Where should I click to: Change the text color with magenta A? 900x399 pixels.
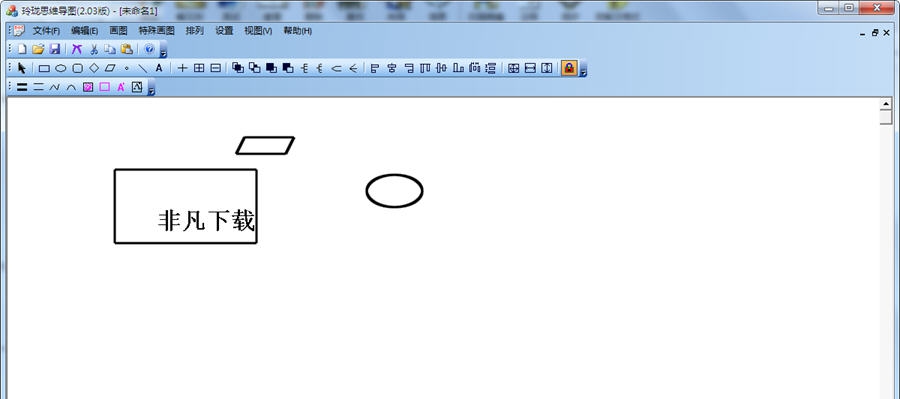[121, 87]
